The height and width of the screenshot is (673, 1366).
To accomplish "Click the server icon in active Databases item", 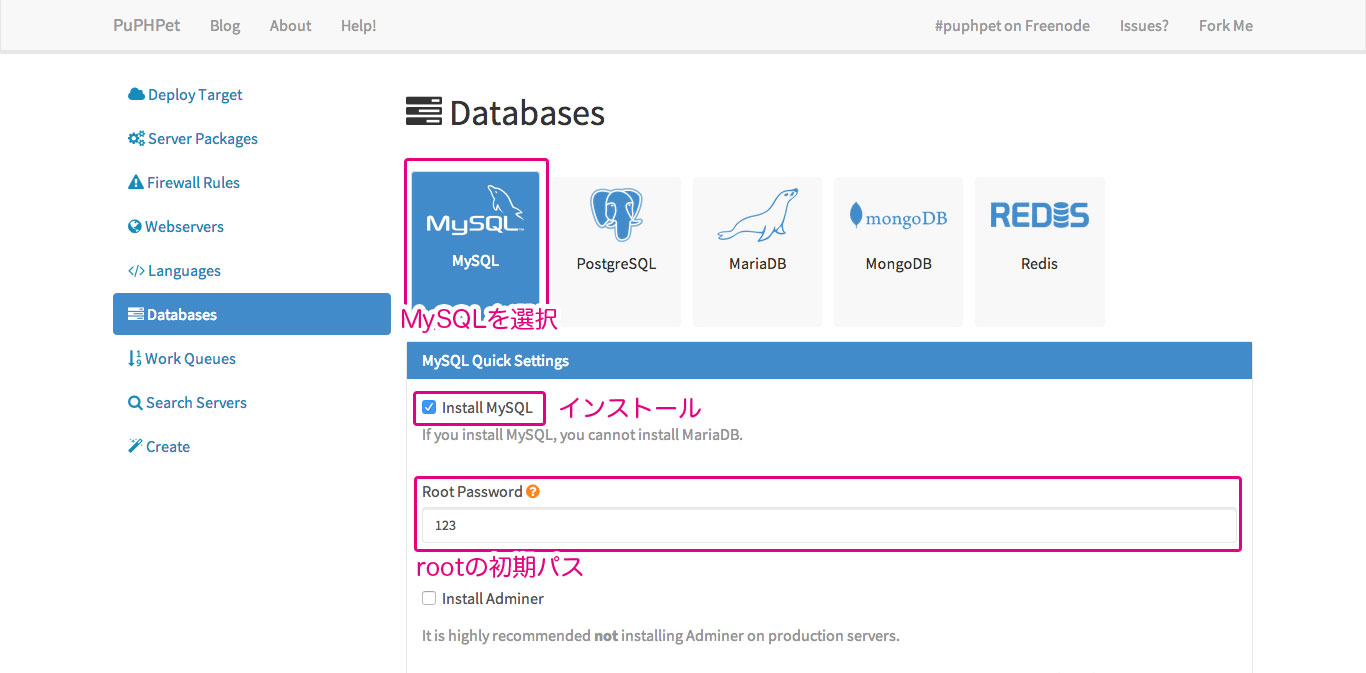I will pos(136,315).
